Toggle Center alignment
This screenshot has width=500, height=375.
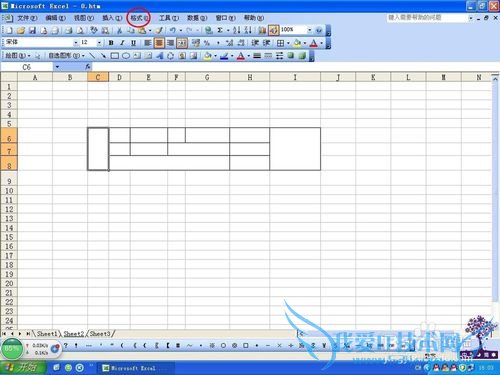pos(159,43)
